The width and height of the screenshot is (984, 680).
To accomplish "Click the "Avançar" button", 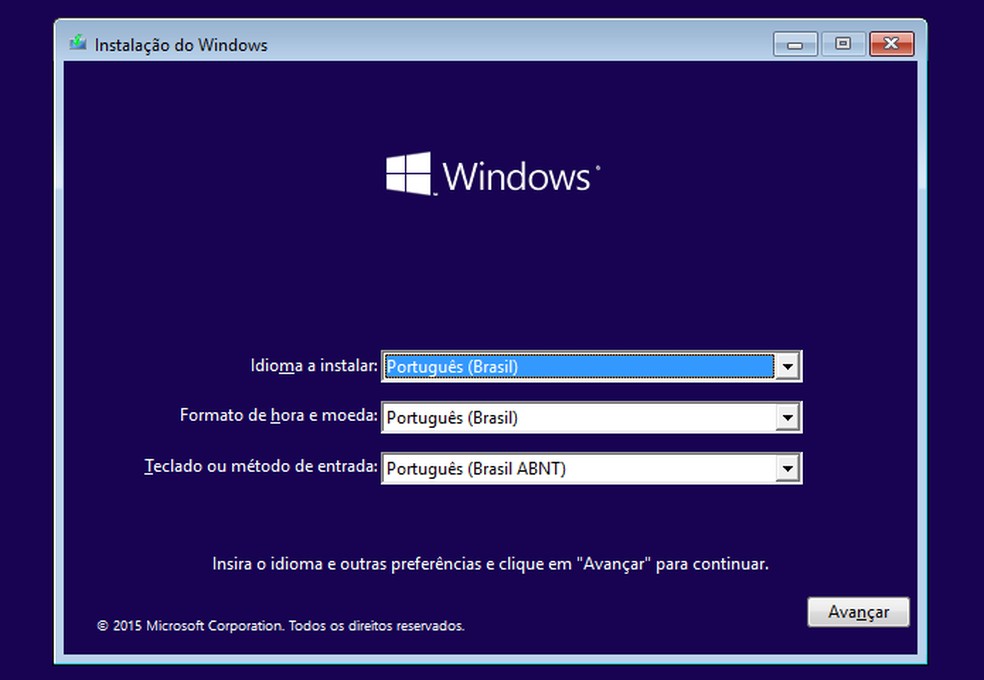I will click(x=857, y=611).
